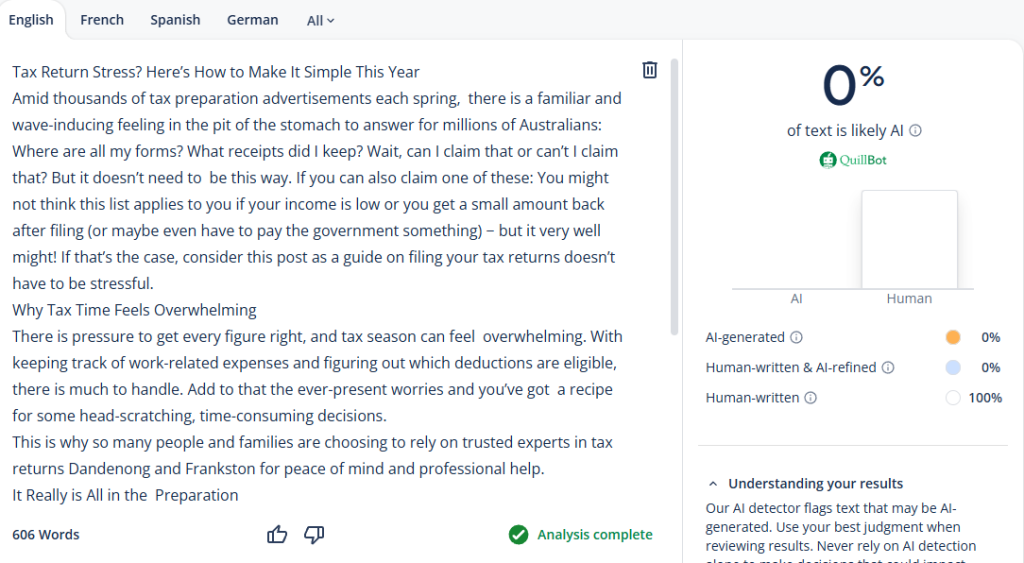
Task: Open the All languages dropdown
Action: coord(320,20)
